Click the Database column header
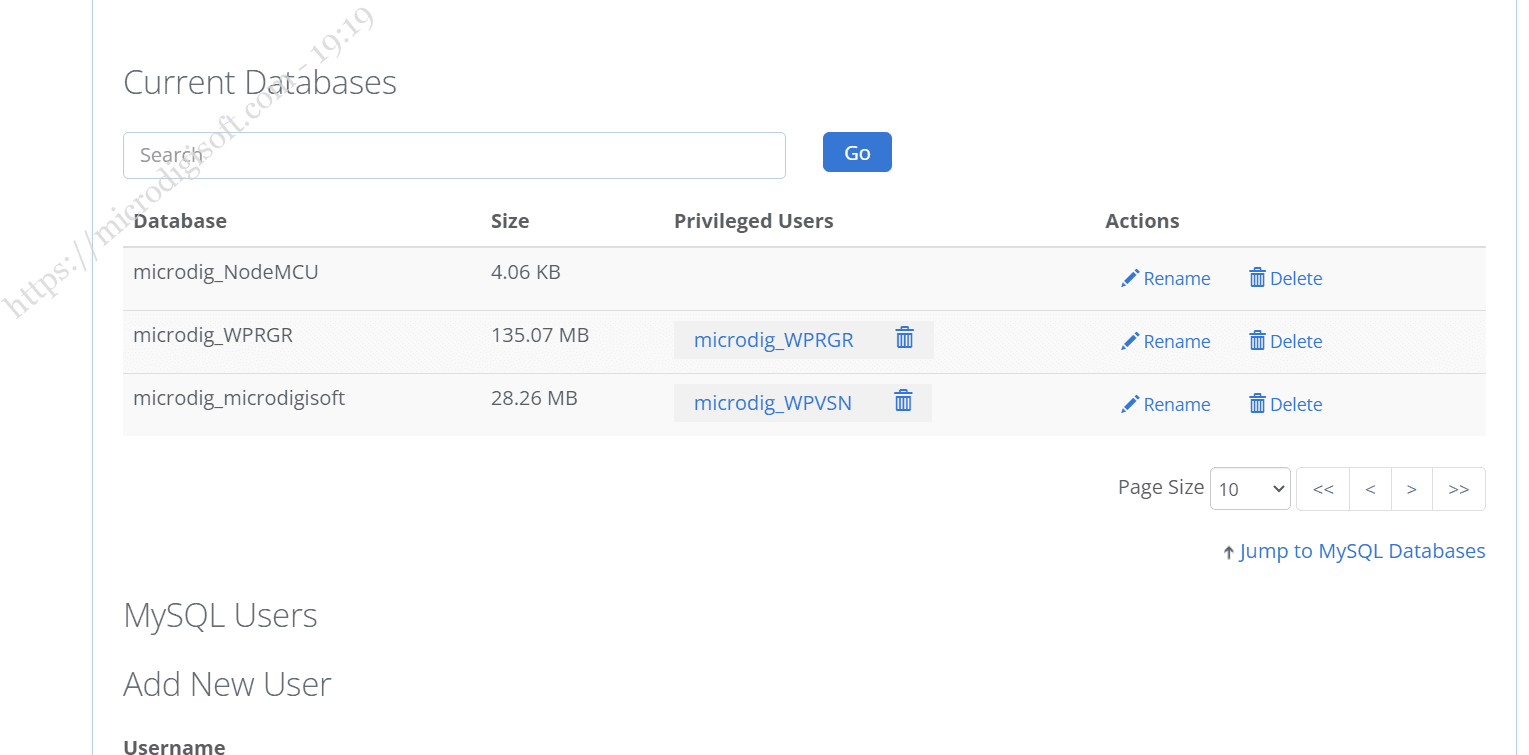The height and width of the screenshot is (755, 1529). coord(179,220)
